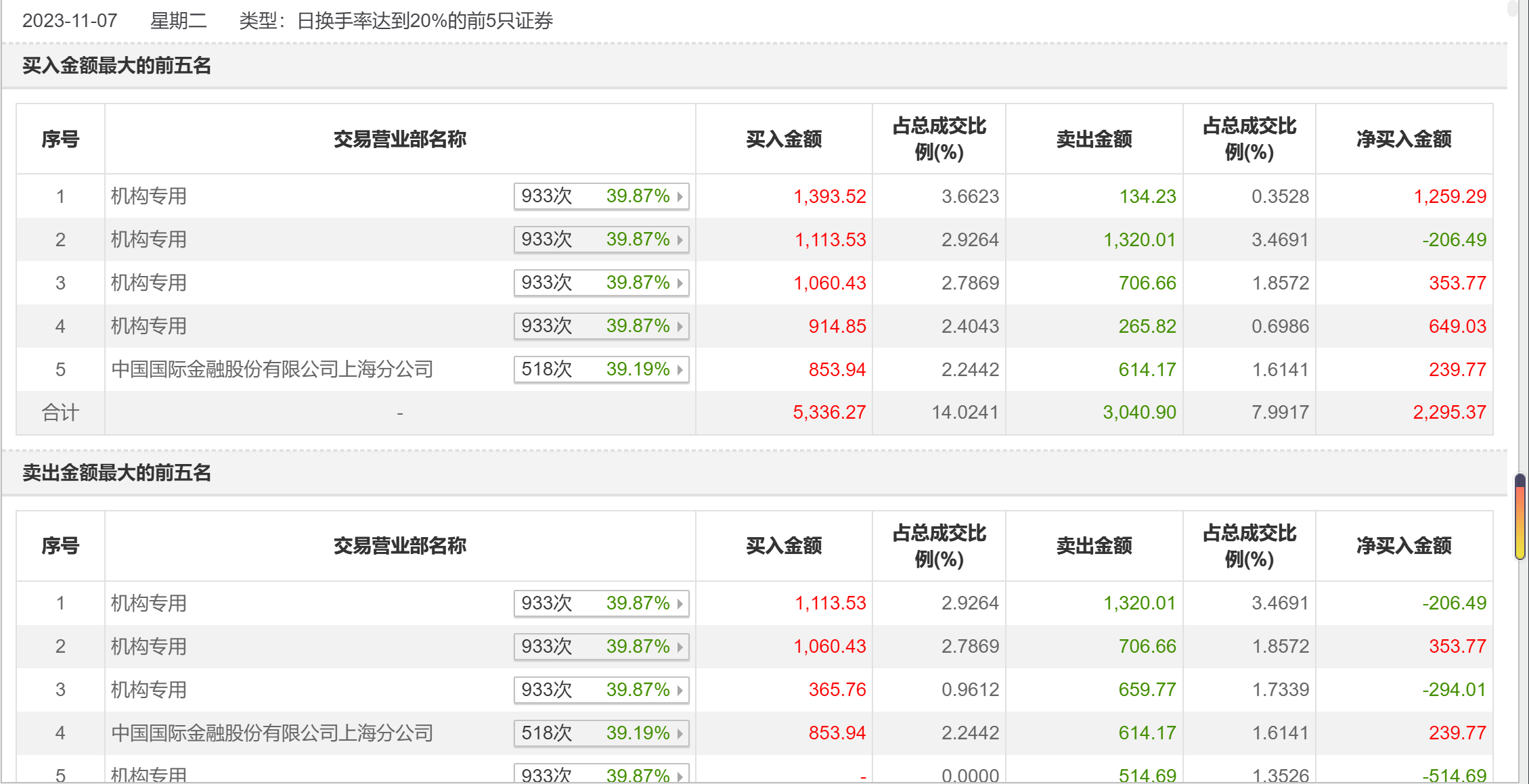Viewport: 1529px width, 784px height.
Task: Click the total net buy value 2,295.37
Action: 1449,413
